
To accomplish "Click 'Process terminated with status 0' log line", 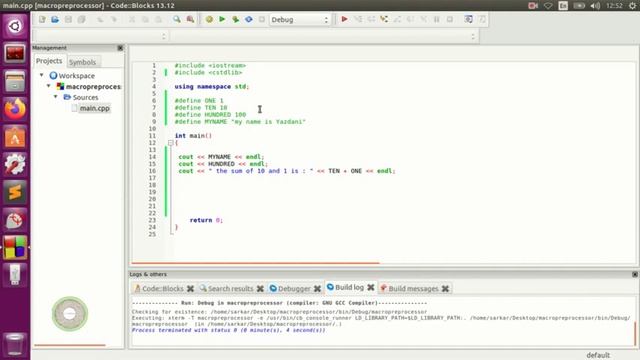I will click(229, 330).
